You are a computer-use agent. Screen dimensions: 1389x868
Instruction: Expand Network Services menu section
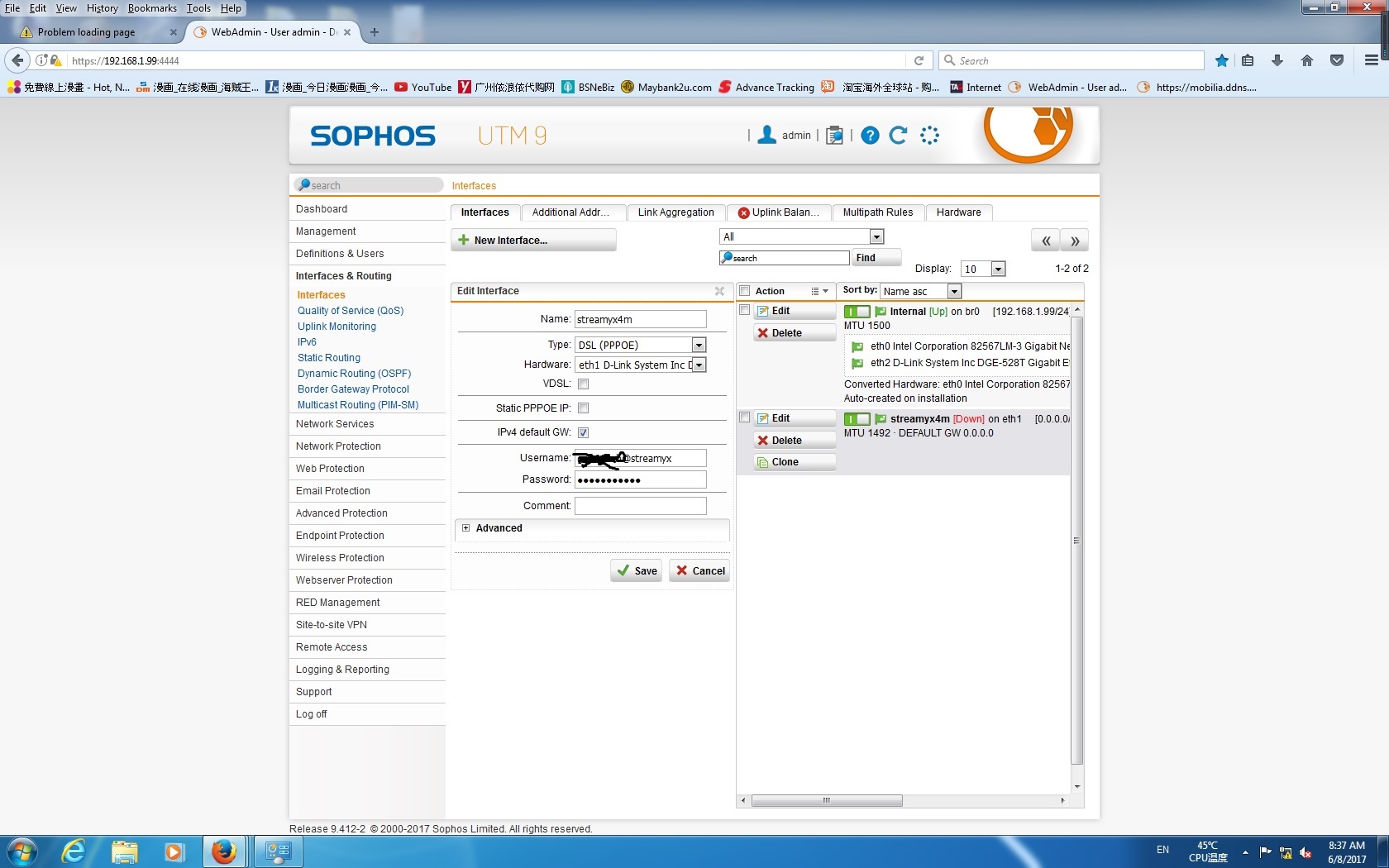pos(335,424)
